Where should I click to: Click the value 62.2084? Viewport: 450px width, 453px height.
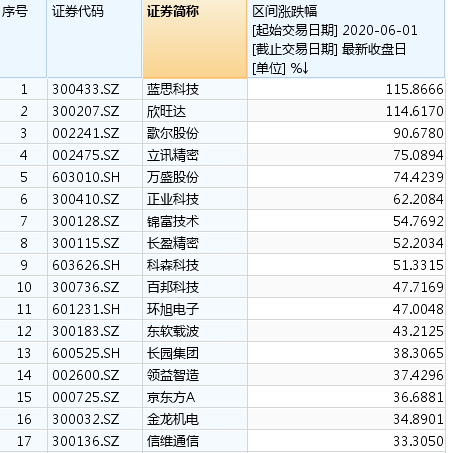click(418, 199)
